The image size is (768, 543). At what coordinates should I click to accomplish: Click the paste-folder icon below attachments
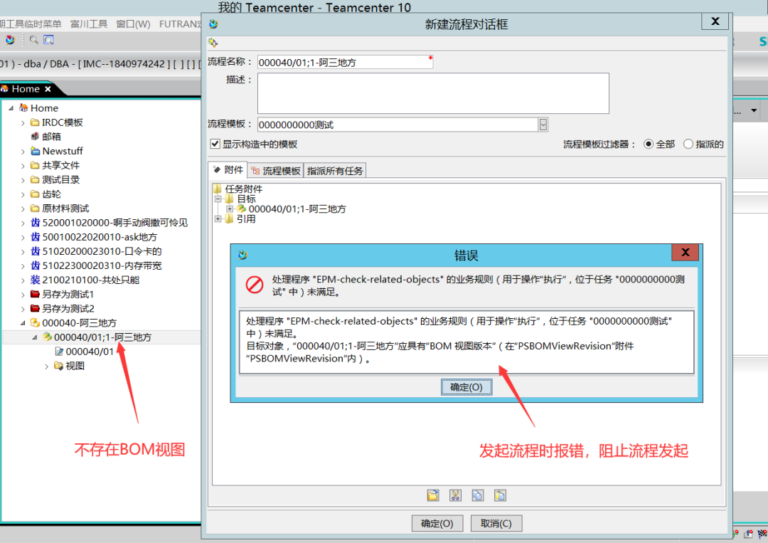click(433, 495)
